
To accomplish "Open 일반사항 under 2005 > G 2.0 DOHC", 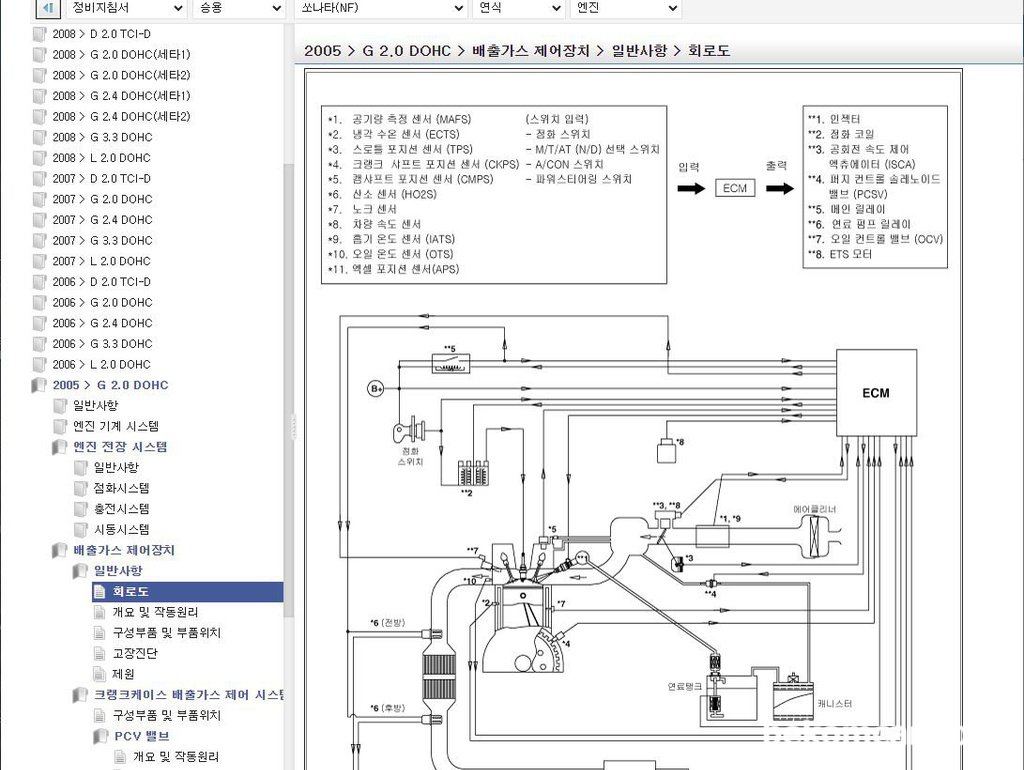I will [95, 406].
